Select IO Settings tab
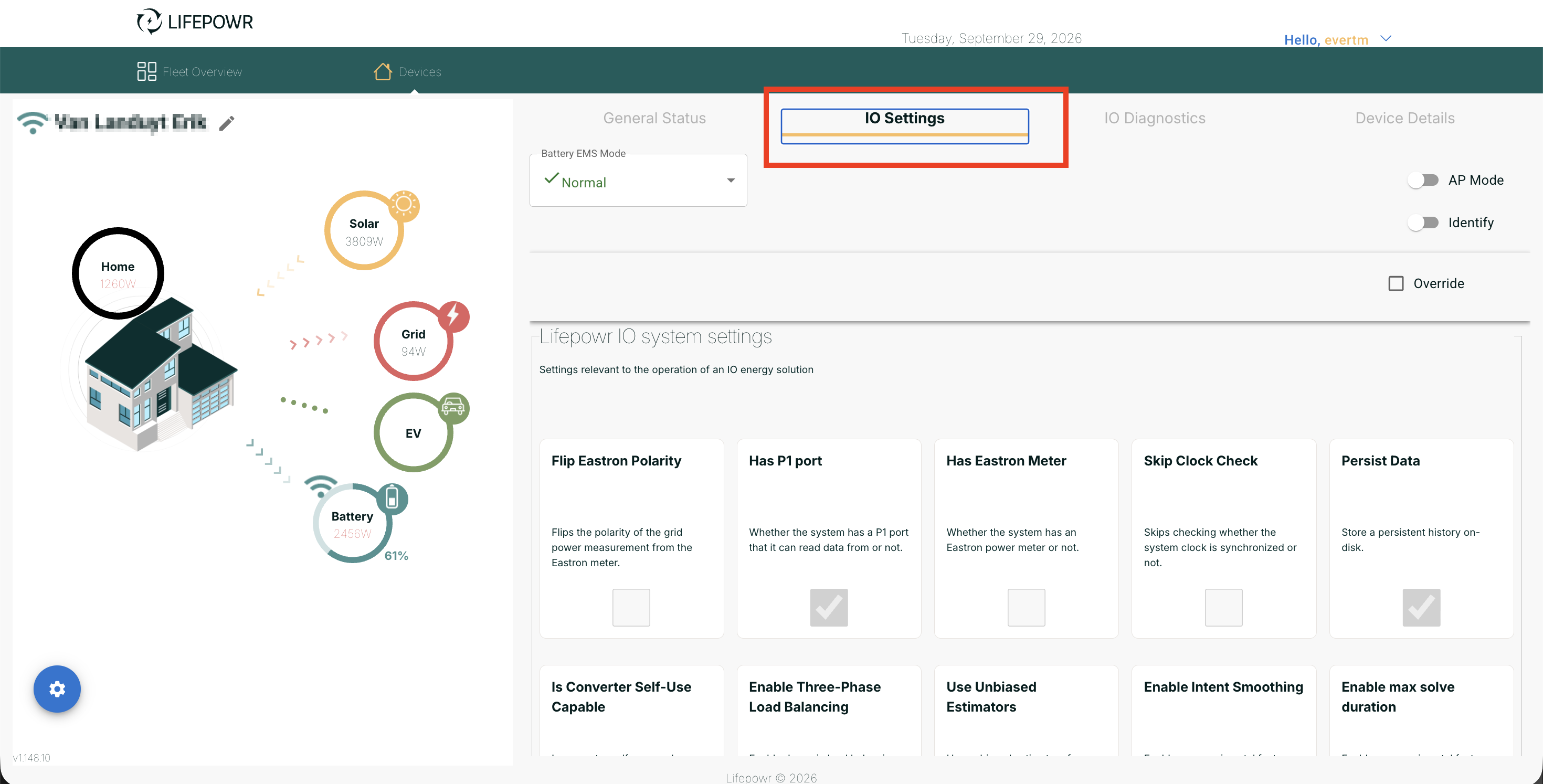 (904, 125)
